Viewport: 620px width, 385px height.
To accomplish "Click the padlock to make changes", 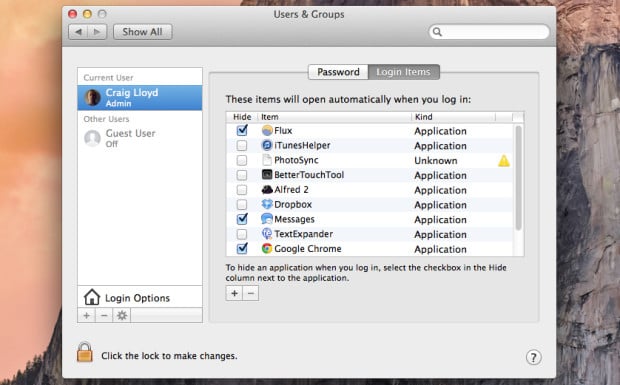I will click(85, 352).
